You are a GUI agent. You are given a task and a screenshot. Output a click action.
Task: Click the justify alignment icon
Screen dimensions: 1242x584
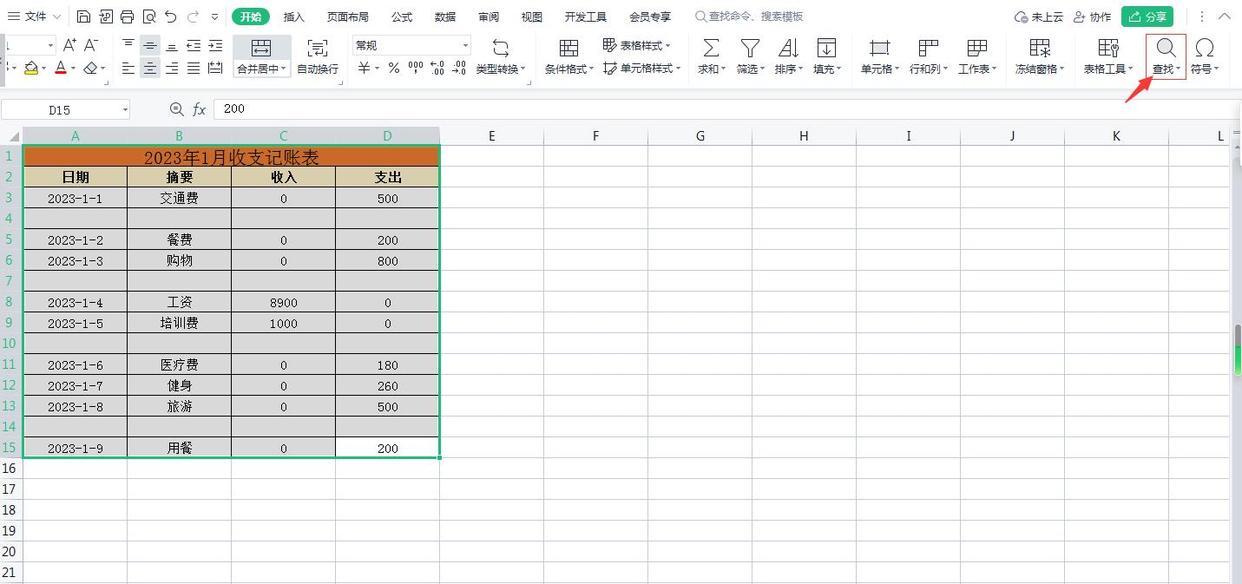pyautogui.click(x=194, y=68)
